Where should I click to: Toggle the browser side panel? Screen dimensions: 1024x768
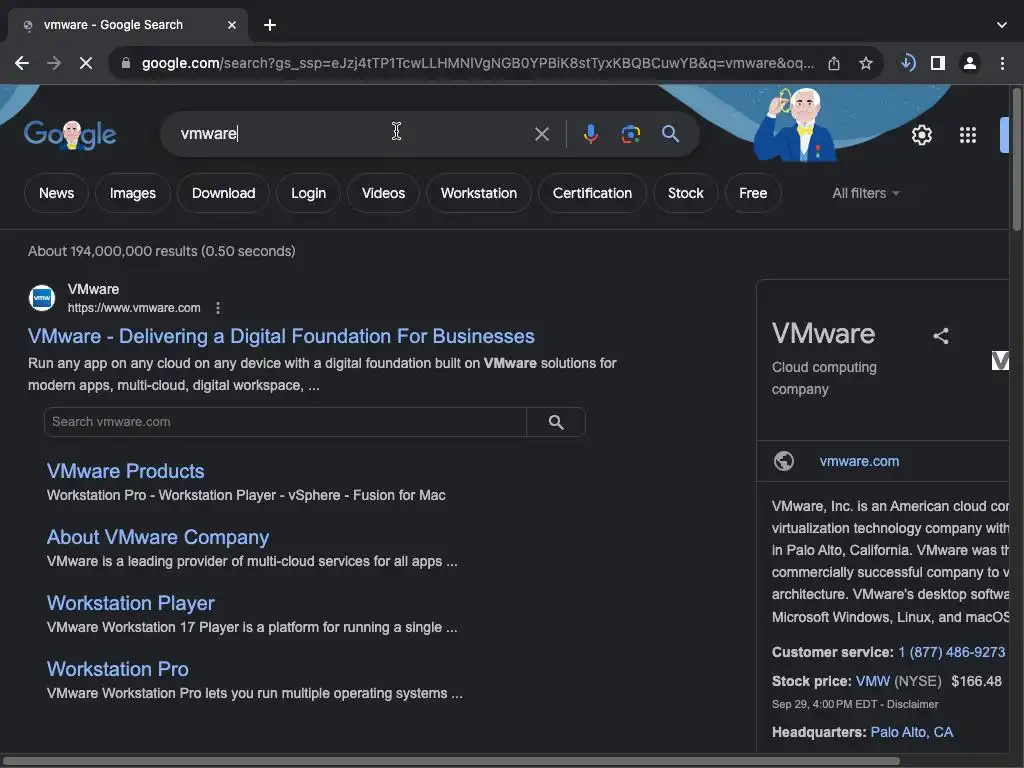pos(938,63)
